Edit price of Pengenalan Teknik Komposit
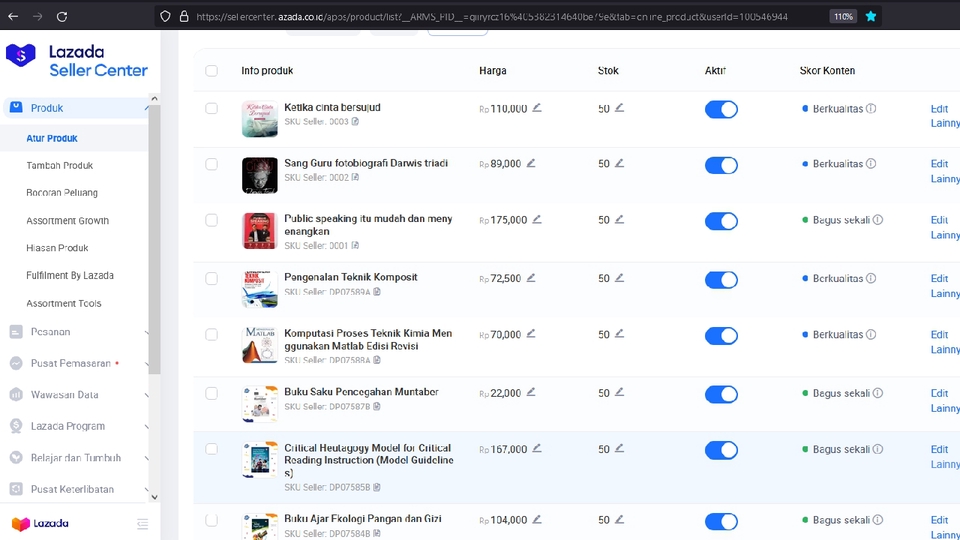This screenshot has width=960, height=540. [531, 278]
